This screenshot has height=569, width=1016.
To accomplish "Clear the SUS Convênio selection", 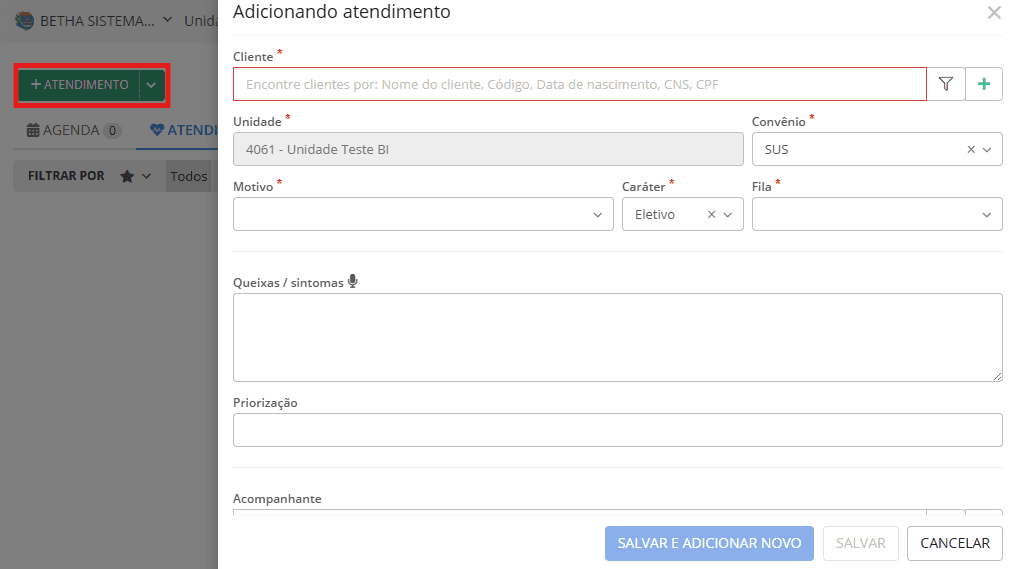I will coord(970,149).
